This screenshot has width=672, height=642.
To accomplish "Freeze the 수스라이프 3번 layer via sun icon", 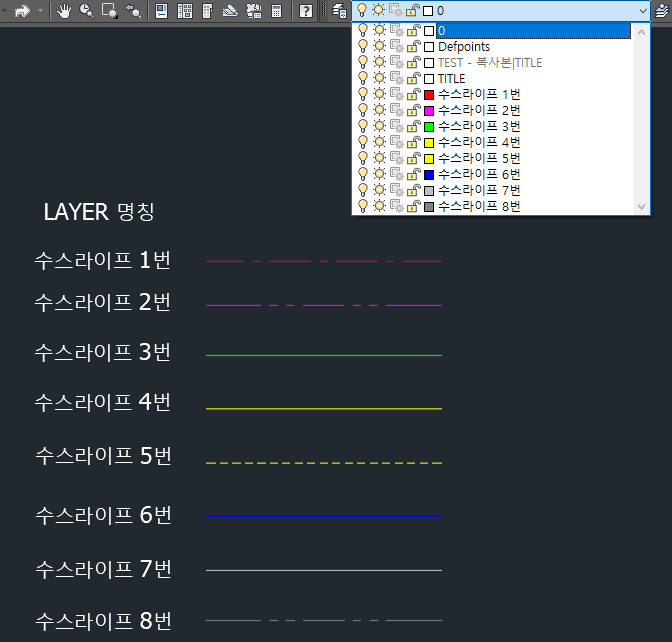I will tap(379, 126).
